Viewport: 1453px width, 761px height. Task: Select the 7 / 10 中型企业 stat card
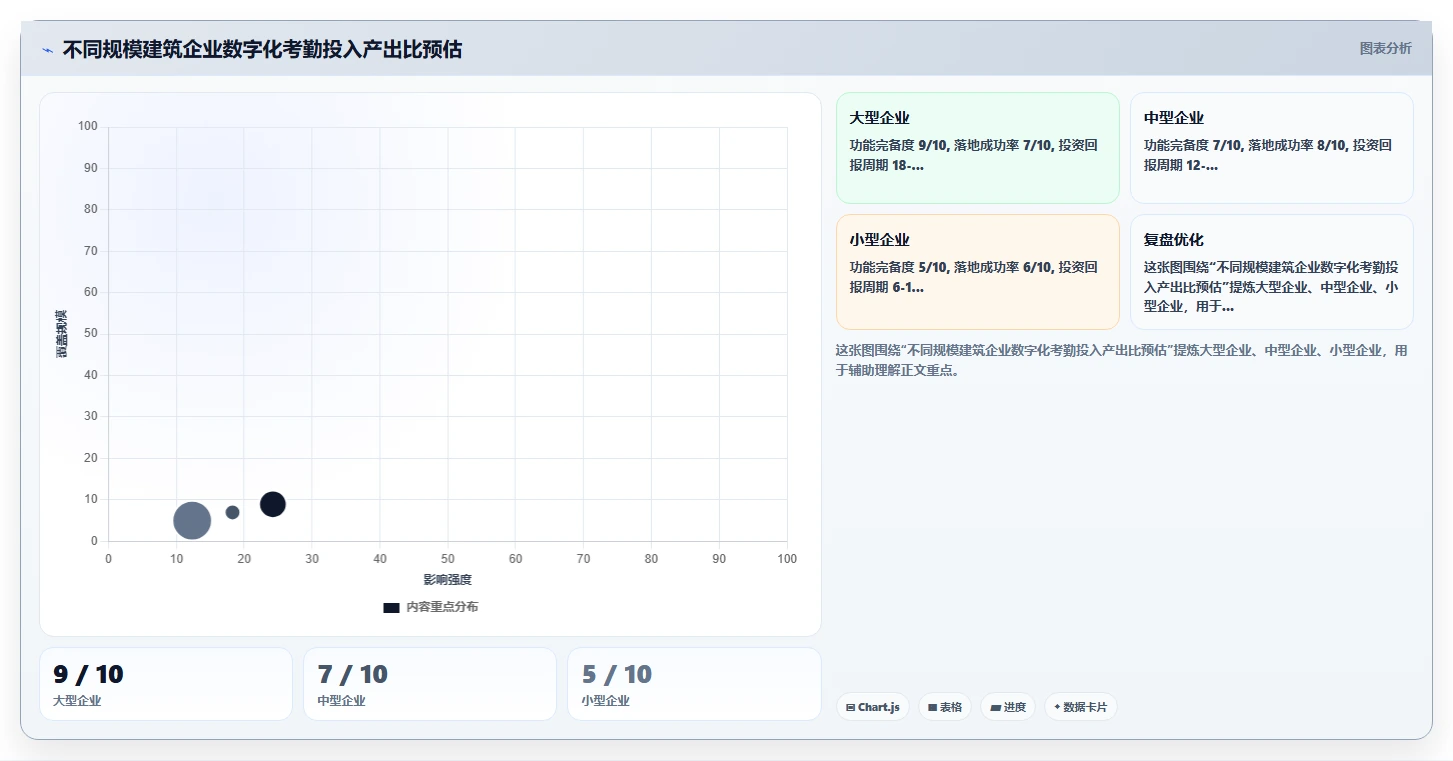coord(430,684)
